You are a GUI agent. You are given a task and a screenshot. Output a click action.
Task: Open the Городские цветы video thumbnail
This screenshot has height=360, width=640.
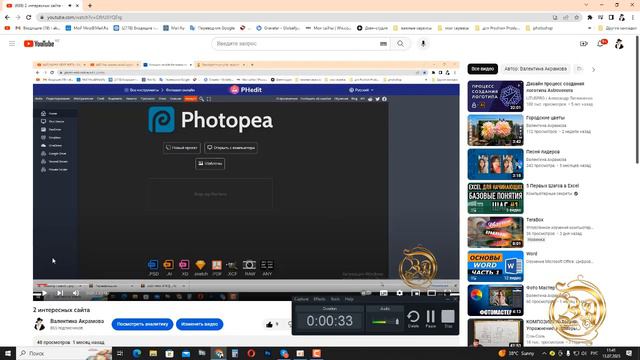pyautogui.click(x=495, y=130)
